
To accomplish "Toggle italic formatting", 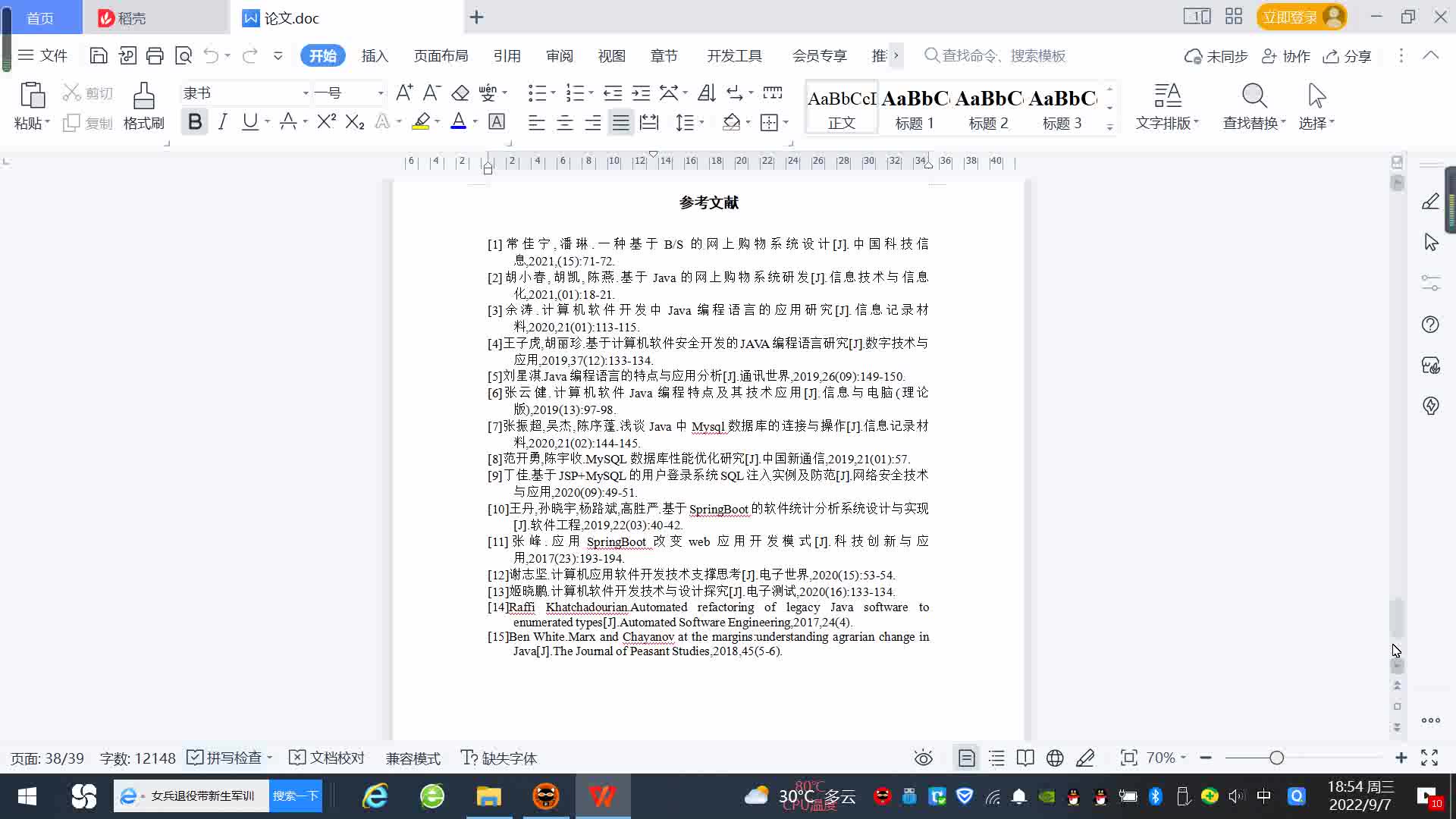I will 222,122.
